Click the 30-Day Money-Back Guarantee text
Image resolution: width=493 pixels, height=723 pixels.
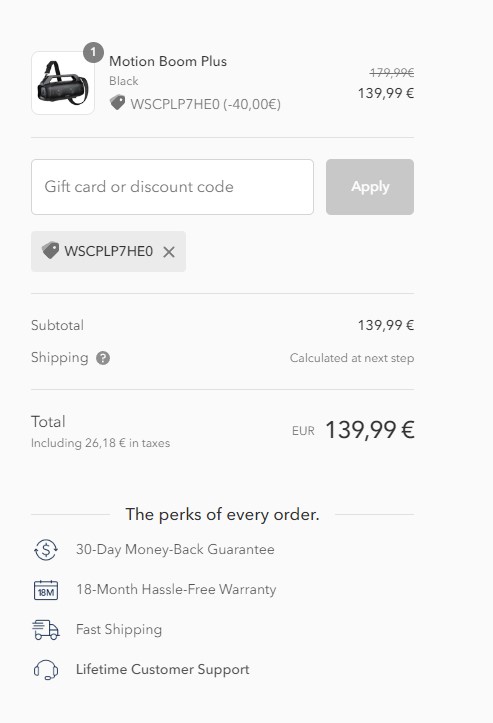click(x=175, y=549)
